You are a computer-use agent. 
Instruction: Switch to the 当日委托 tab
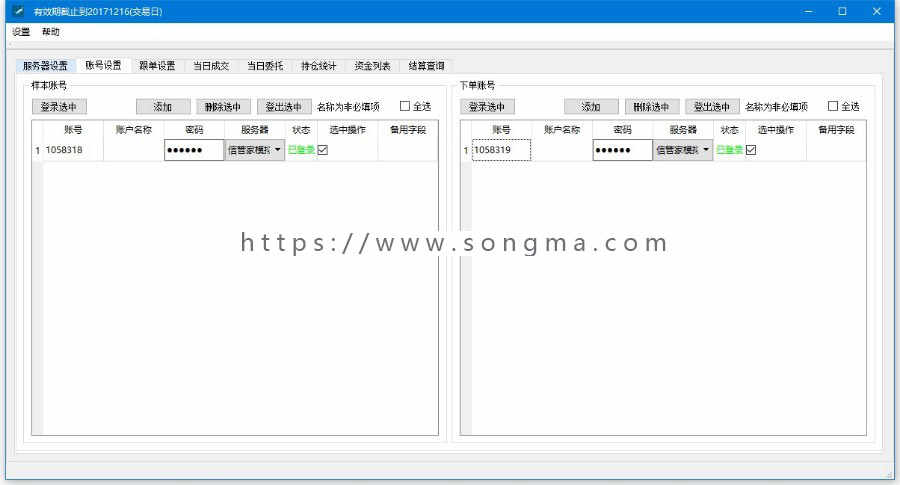click(x=265, y=66)
